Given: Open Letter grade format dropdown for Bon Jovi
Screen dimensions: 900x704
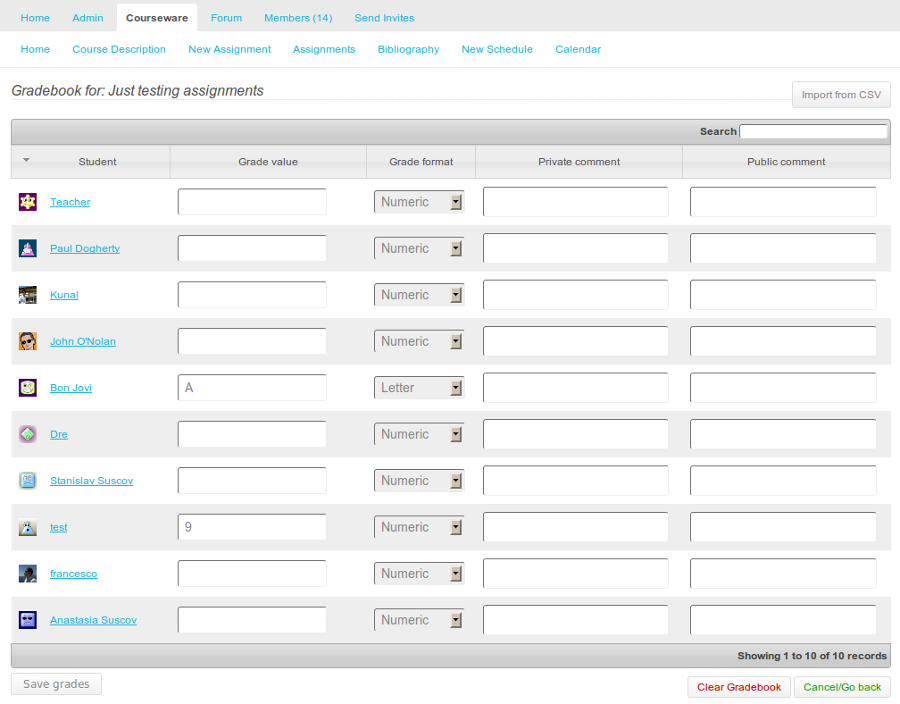Looking at the screenshot, I should 419,388.
